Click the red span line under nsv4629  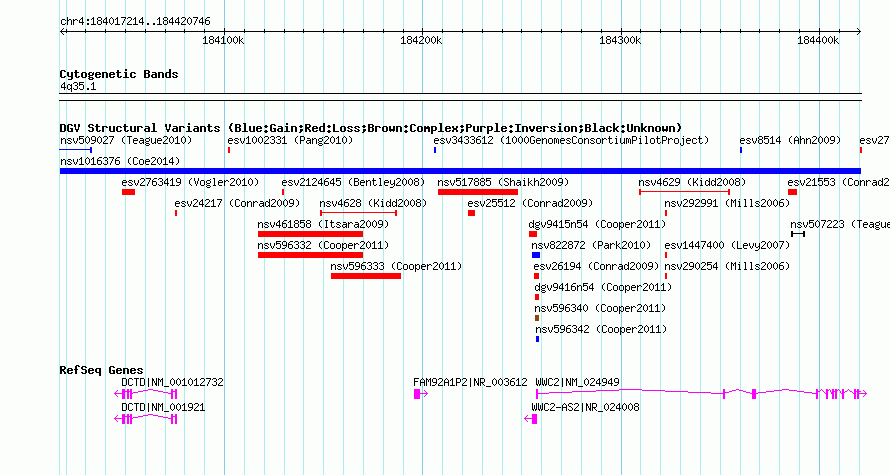(685, 192)
